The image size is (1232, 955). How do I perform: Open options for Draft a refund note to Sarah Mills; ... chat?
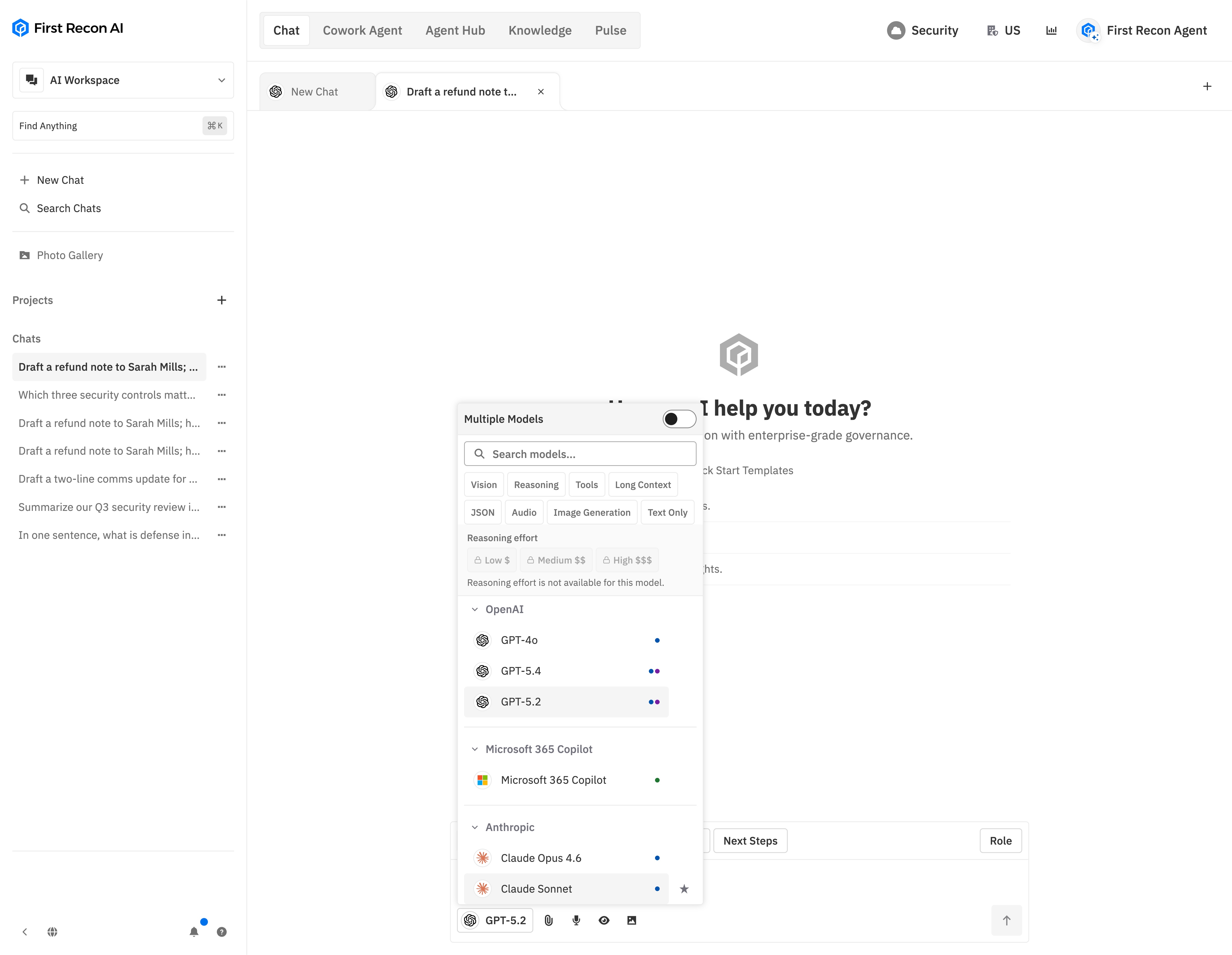(222, 367)
